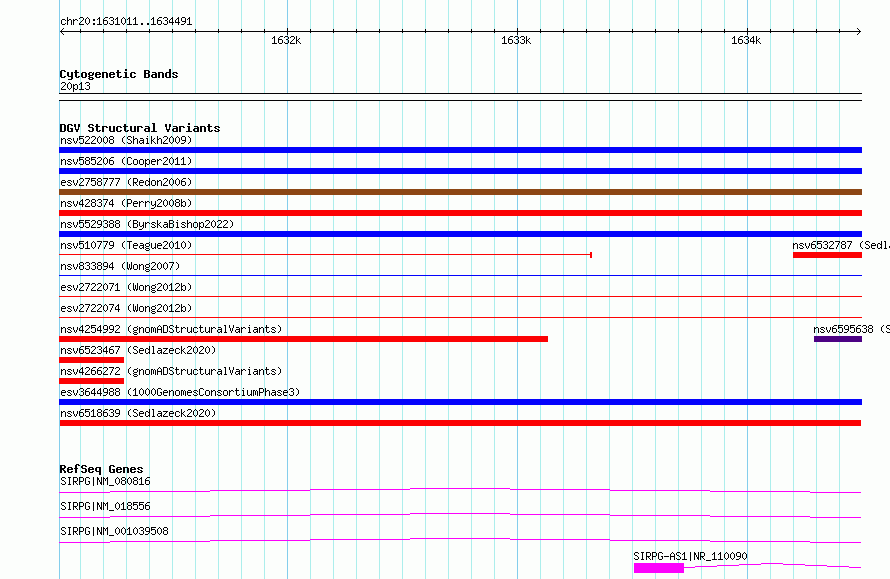Open variant esv2758777 (Redon2006) label

coord(126,182)
